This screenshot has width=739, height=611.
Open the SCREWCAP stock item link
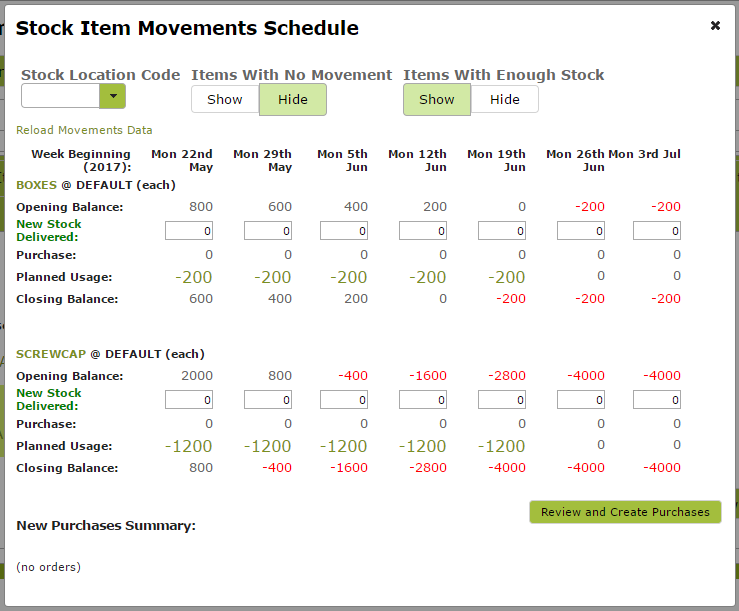coord(51,354)
